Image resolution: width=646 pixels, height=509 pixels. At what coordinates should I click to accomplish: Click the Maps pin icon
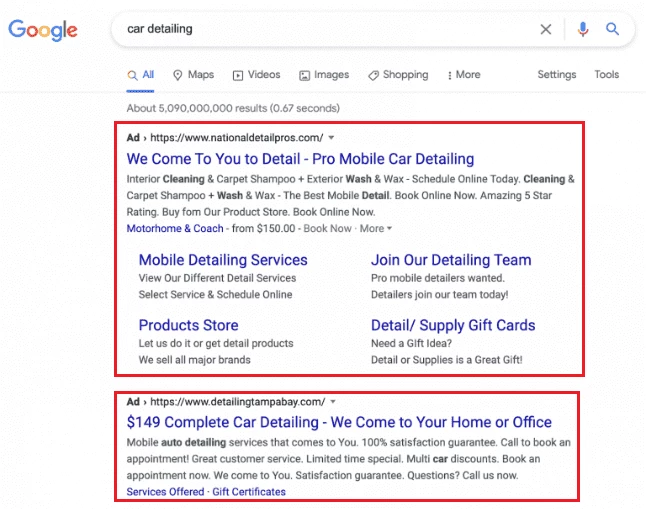point(178,75)
